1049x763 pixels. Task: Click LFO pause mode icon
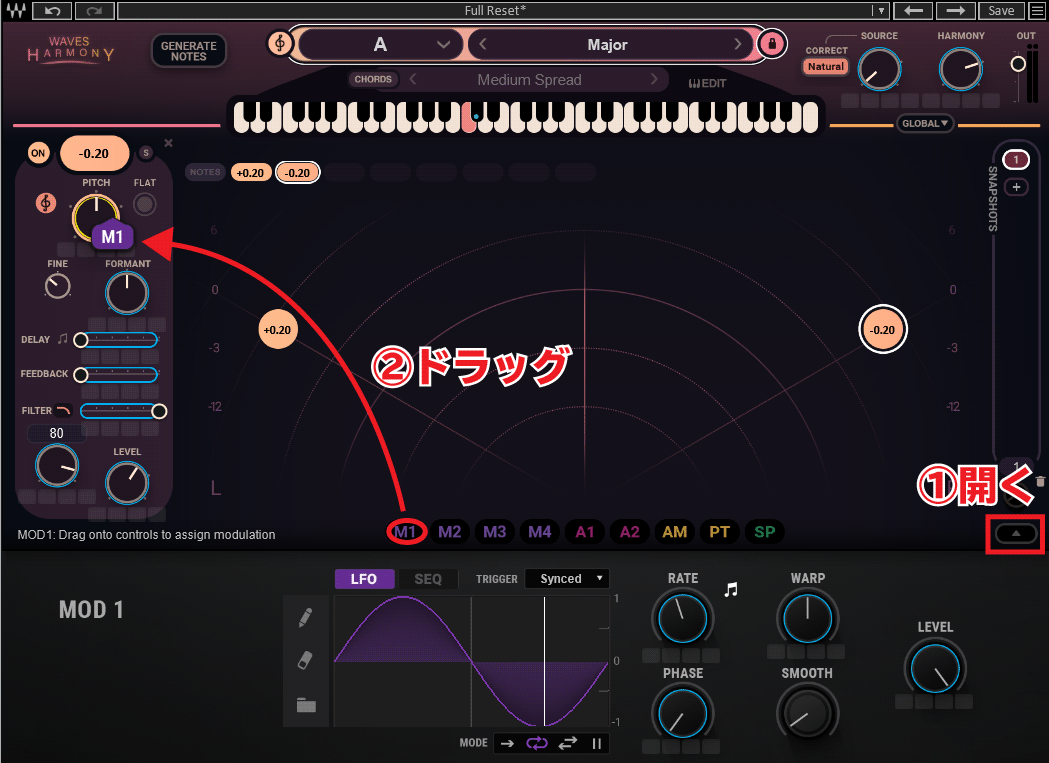point(596,744)
